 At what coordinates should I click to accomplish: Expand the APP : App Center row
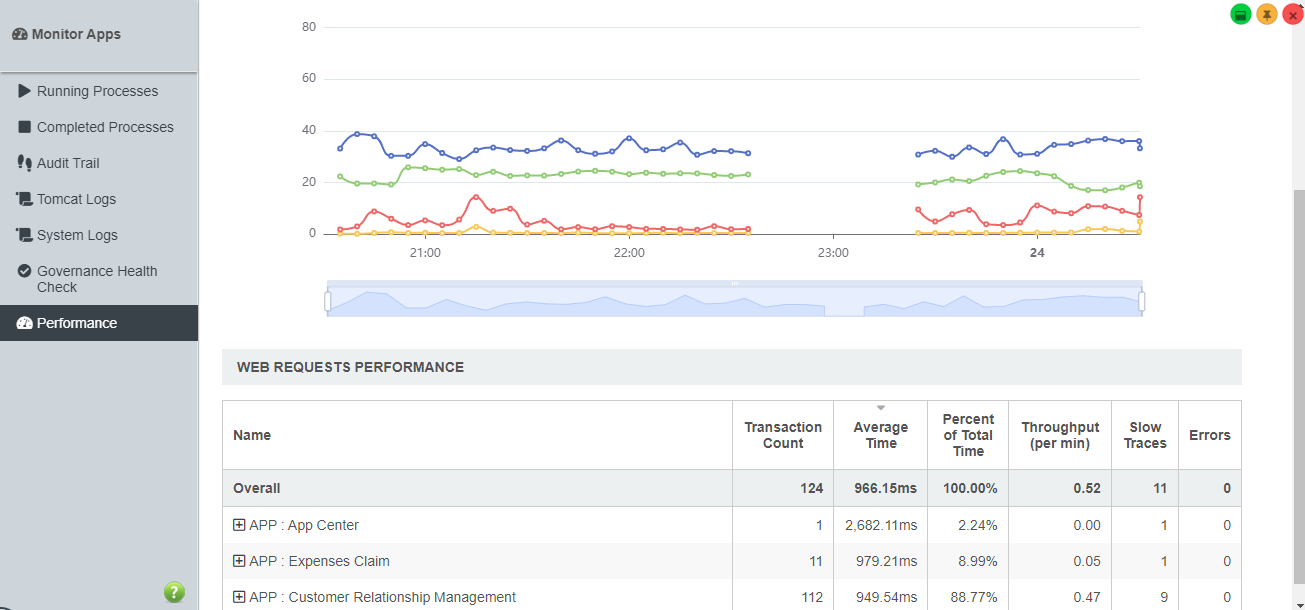pos(239,525)
